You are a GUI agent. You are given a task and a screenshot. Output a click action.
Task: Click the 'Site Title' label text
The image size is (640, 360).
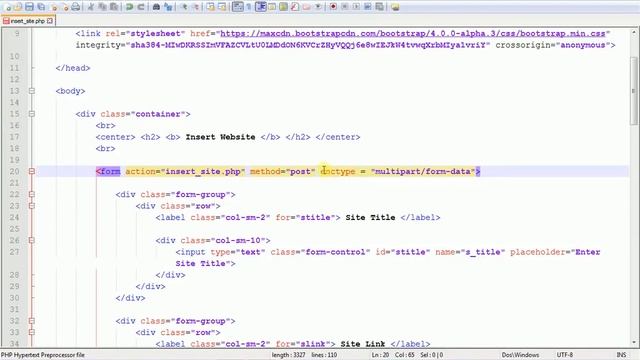(370, 218)
